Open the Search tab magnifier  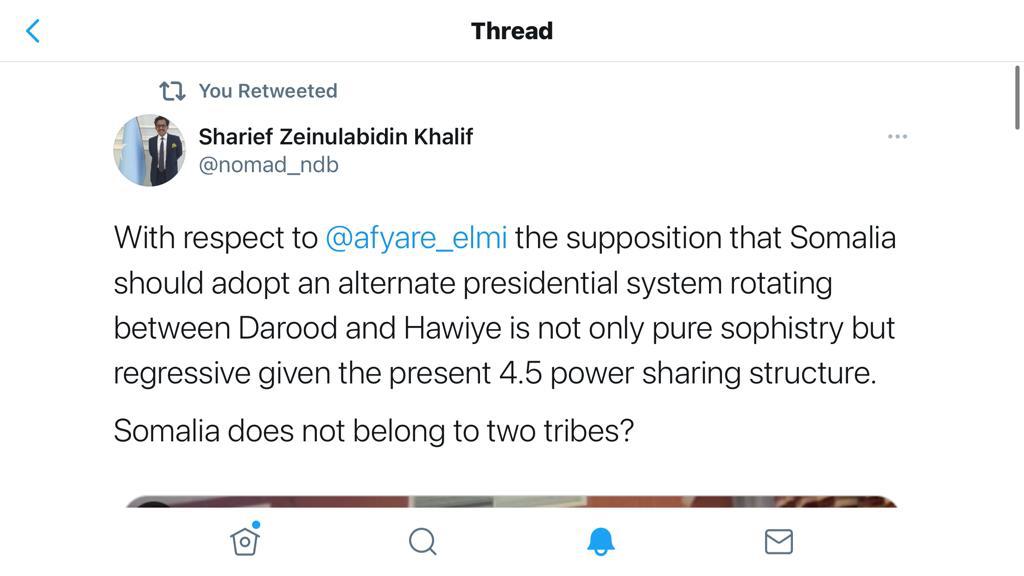423,541
